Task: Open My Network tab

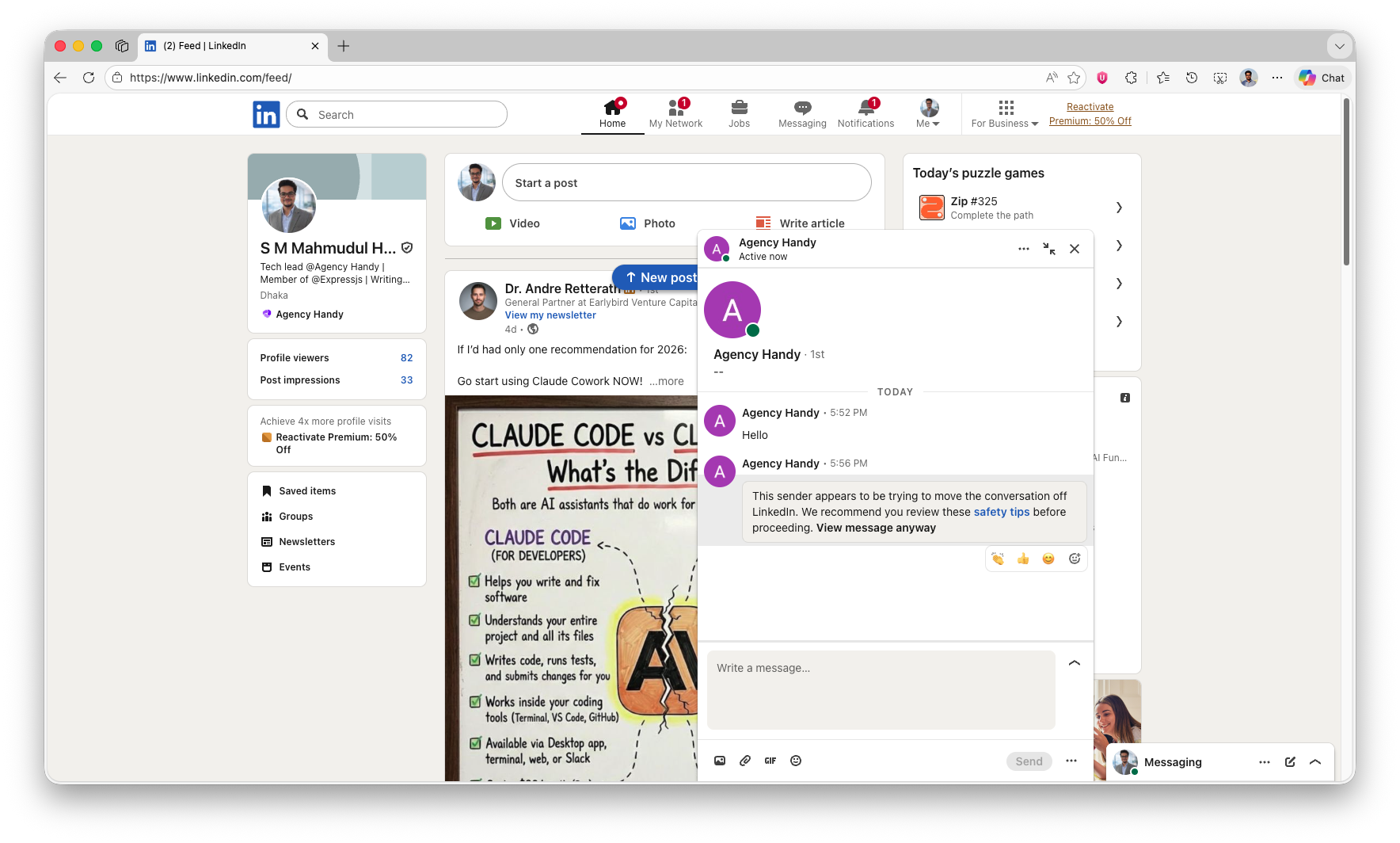Action: 675,113
